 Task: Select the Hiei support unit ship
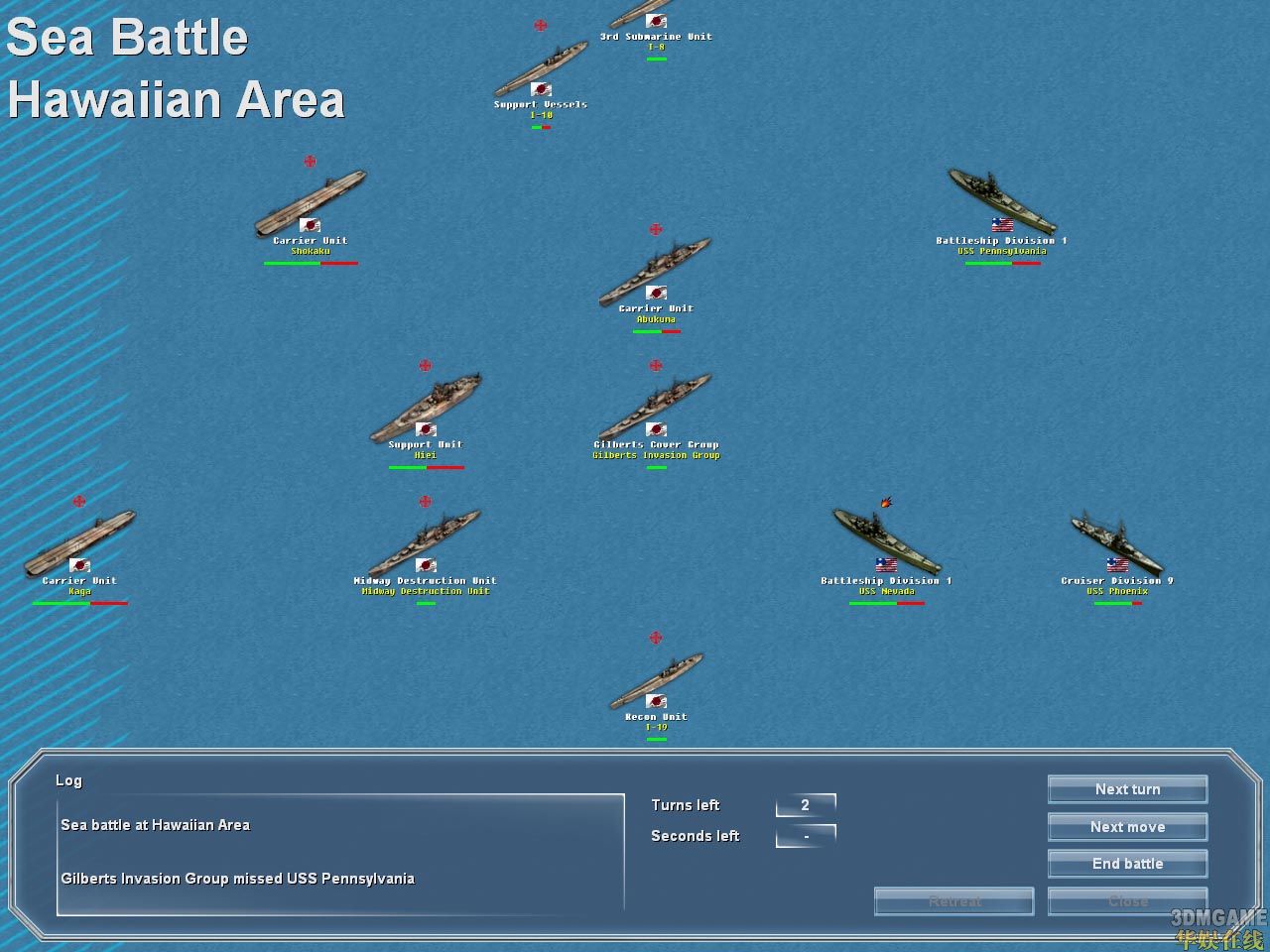click(426, 406)
